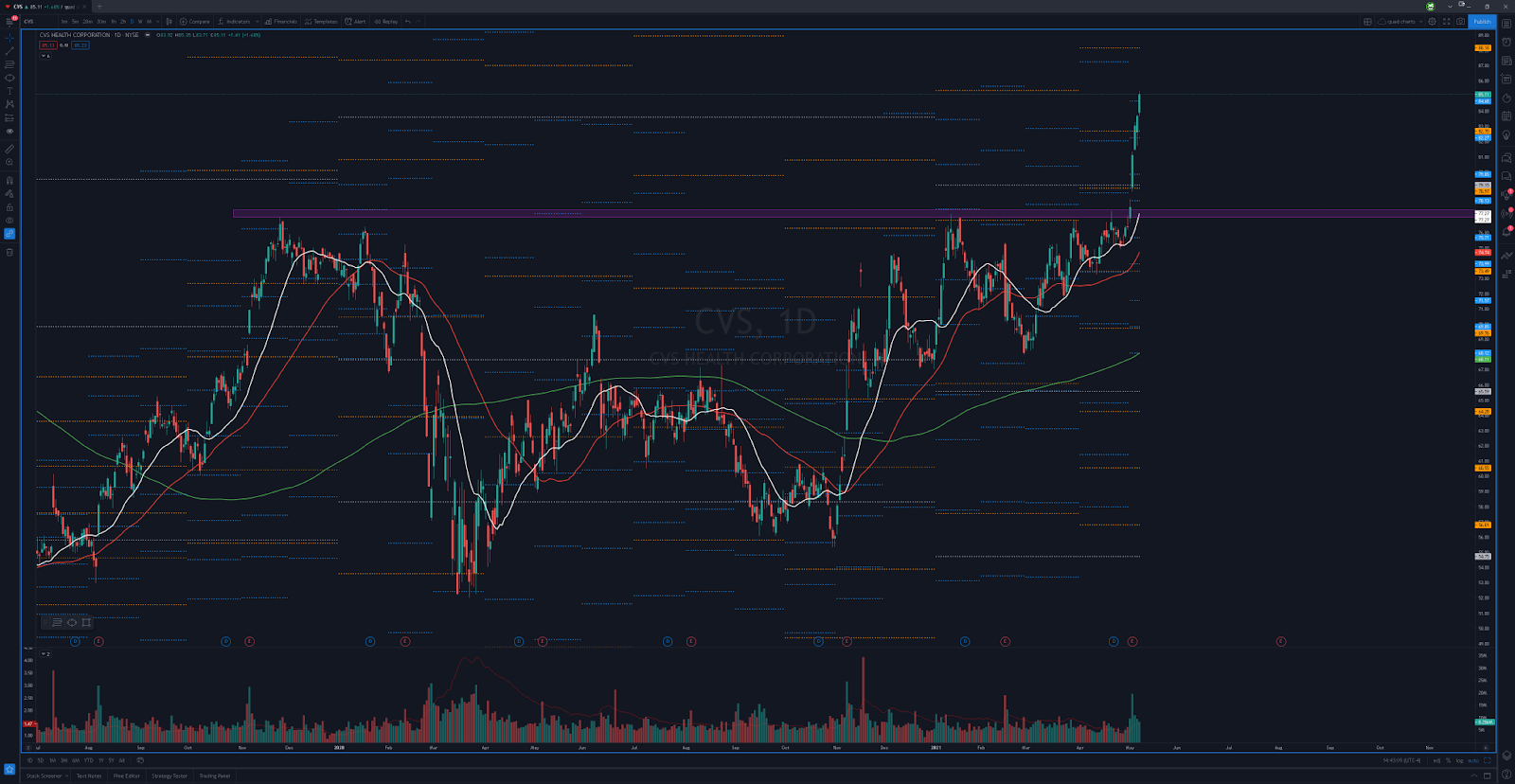The image size is (1515, 784).
Task: Toggle auto scale mode
Action: [1473, 760]
